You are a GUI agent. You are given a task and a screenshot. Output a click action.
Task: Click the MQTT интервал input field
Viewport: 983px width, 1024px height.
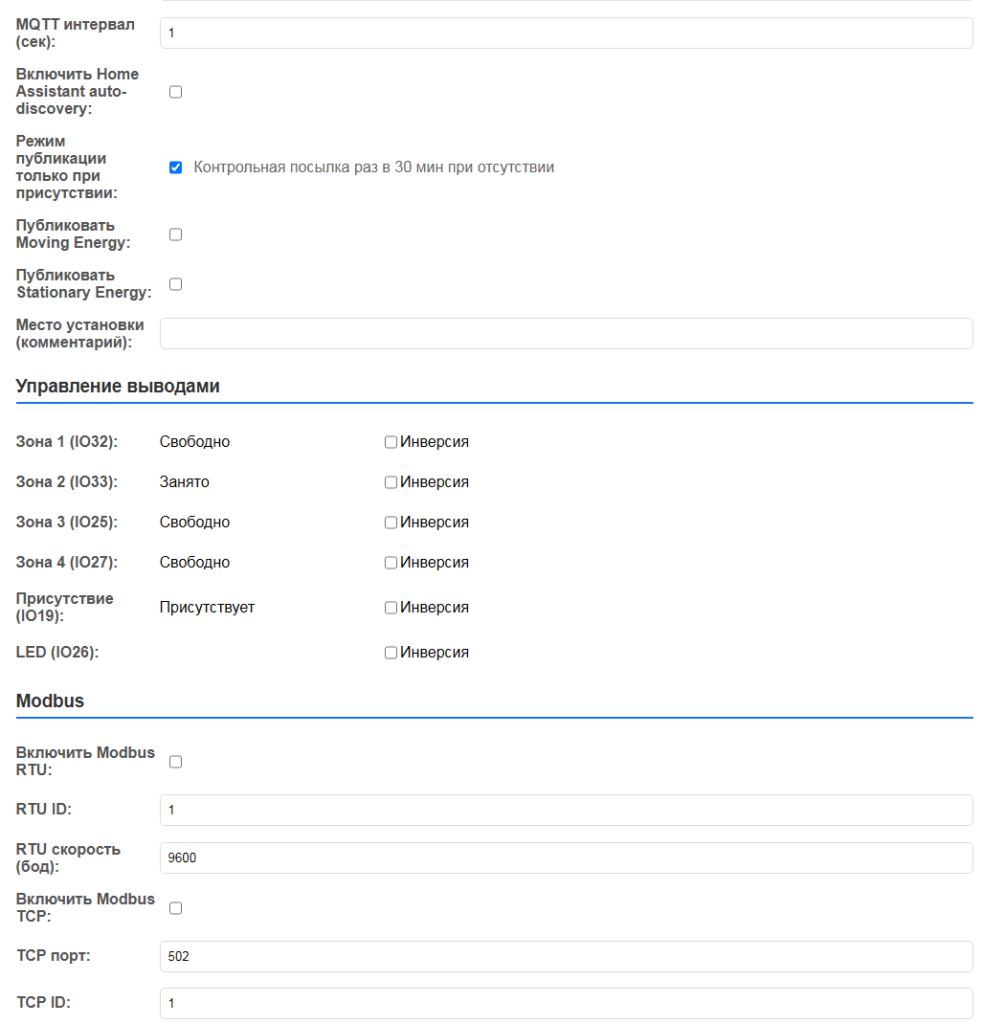(566, 33)
